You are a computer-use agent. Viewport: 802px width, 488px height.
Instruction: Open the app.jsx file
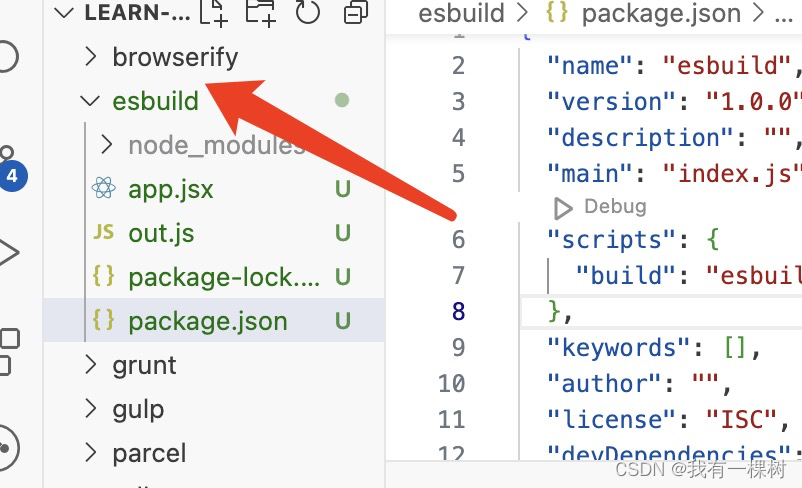click(x=170, y=190)
